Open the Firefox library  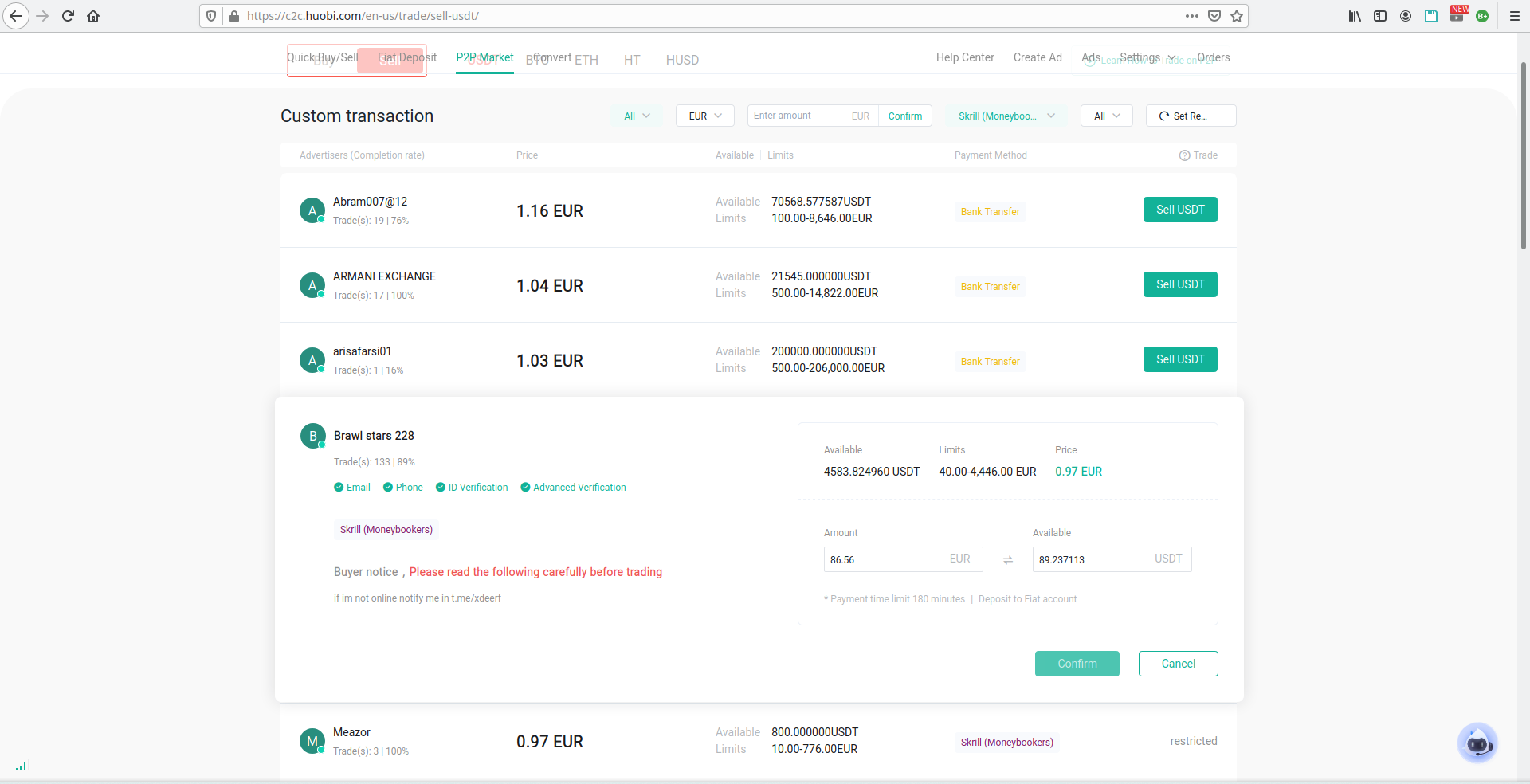1355,16
